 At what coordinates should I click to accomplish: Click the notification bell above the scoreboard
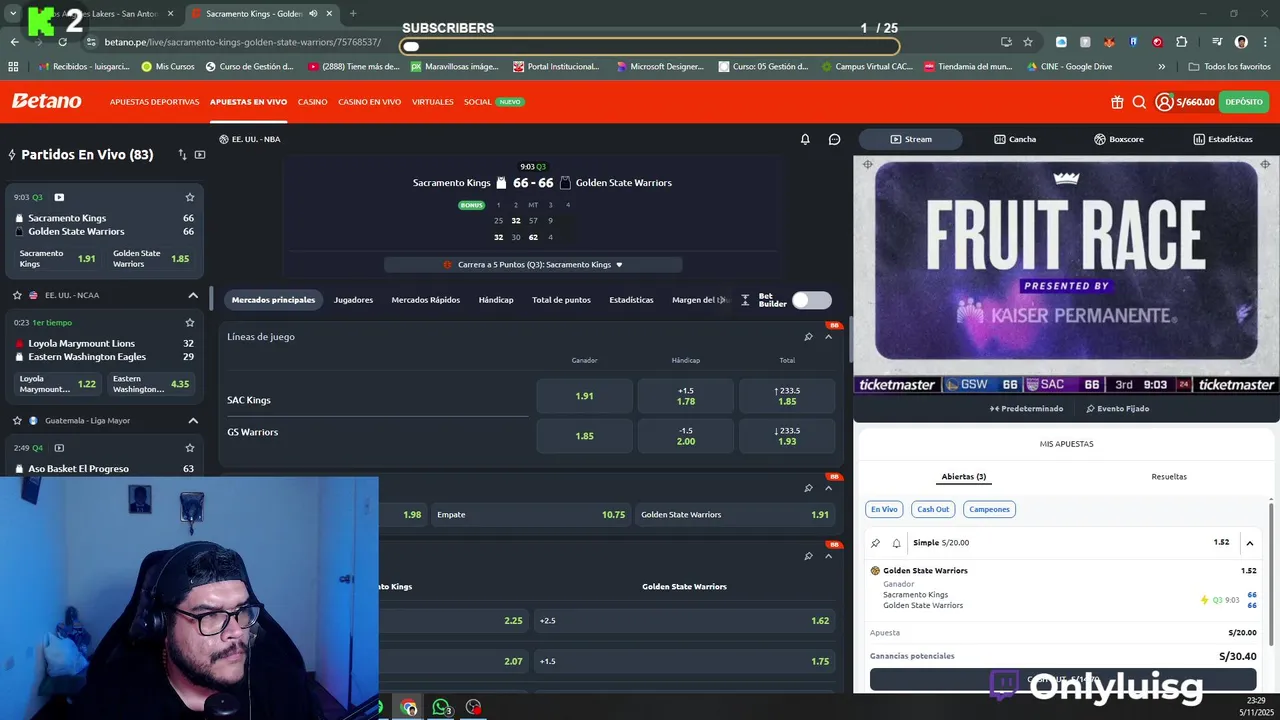tap(805, 139)
